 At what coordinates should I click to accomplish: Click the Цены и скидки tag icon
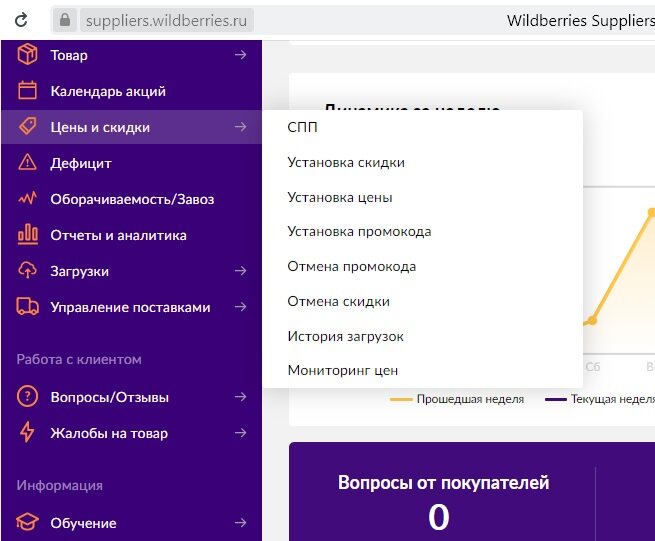click(27, 126)
